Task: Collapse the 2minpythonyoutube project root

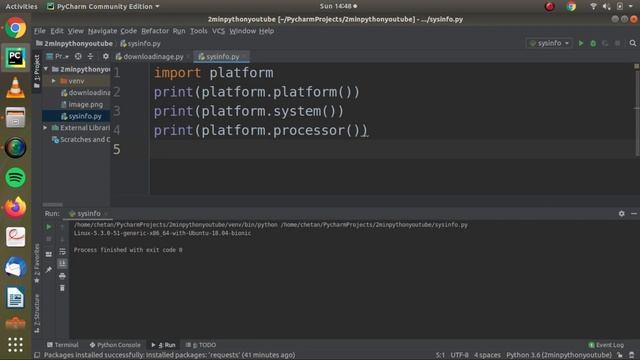Action: point(46,69)
